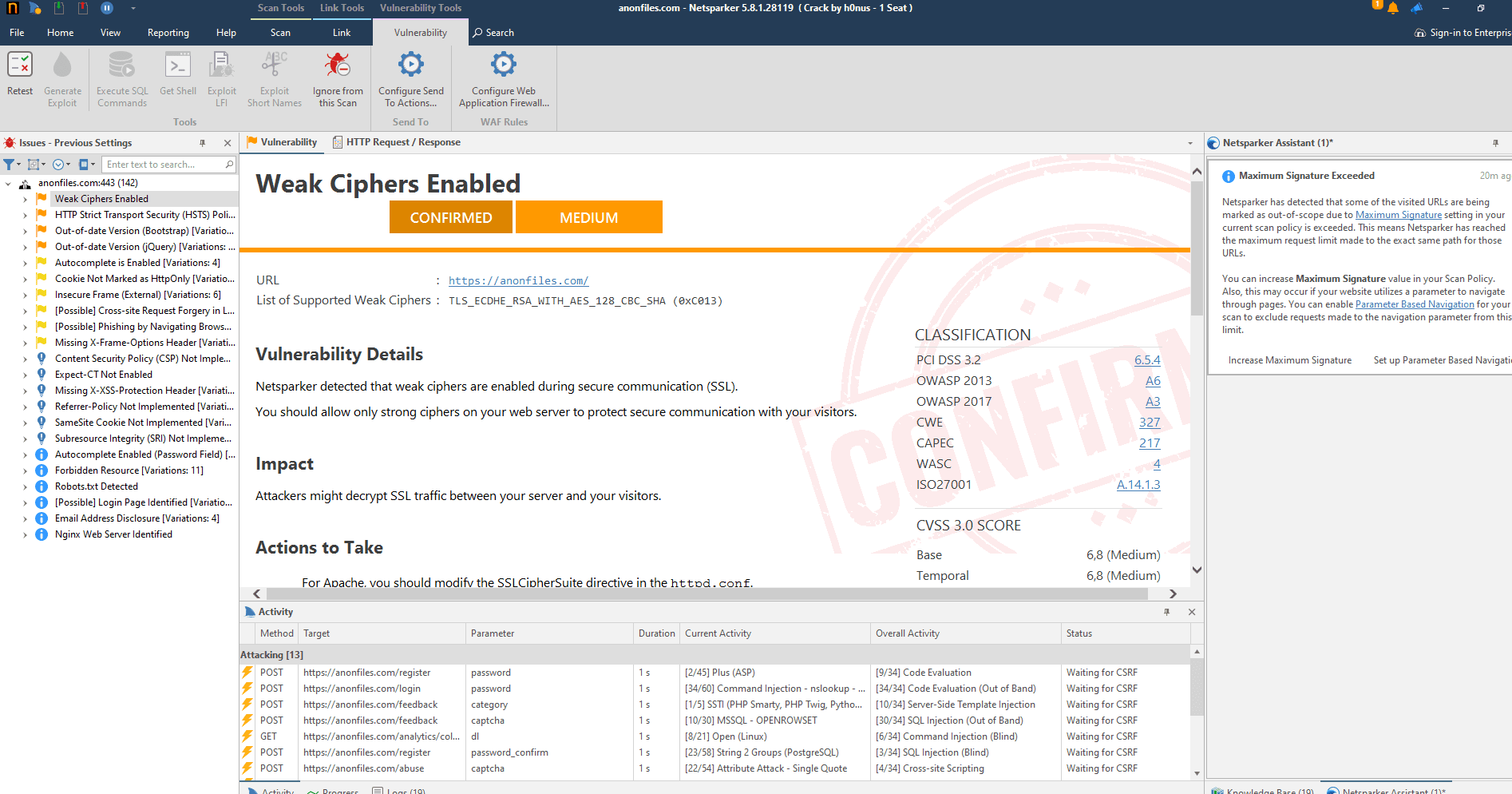
Task: Expand the Expect-CT Not Enabled node
Action: [25, 375]
